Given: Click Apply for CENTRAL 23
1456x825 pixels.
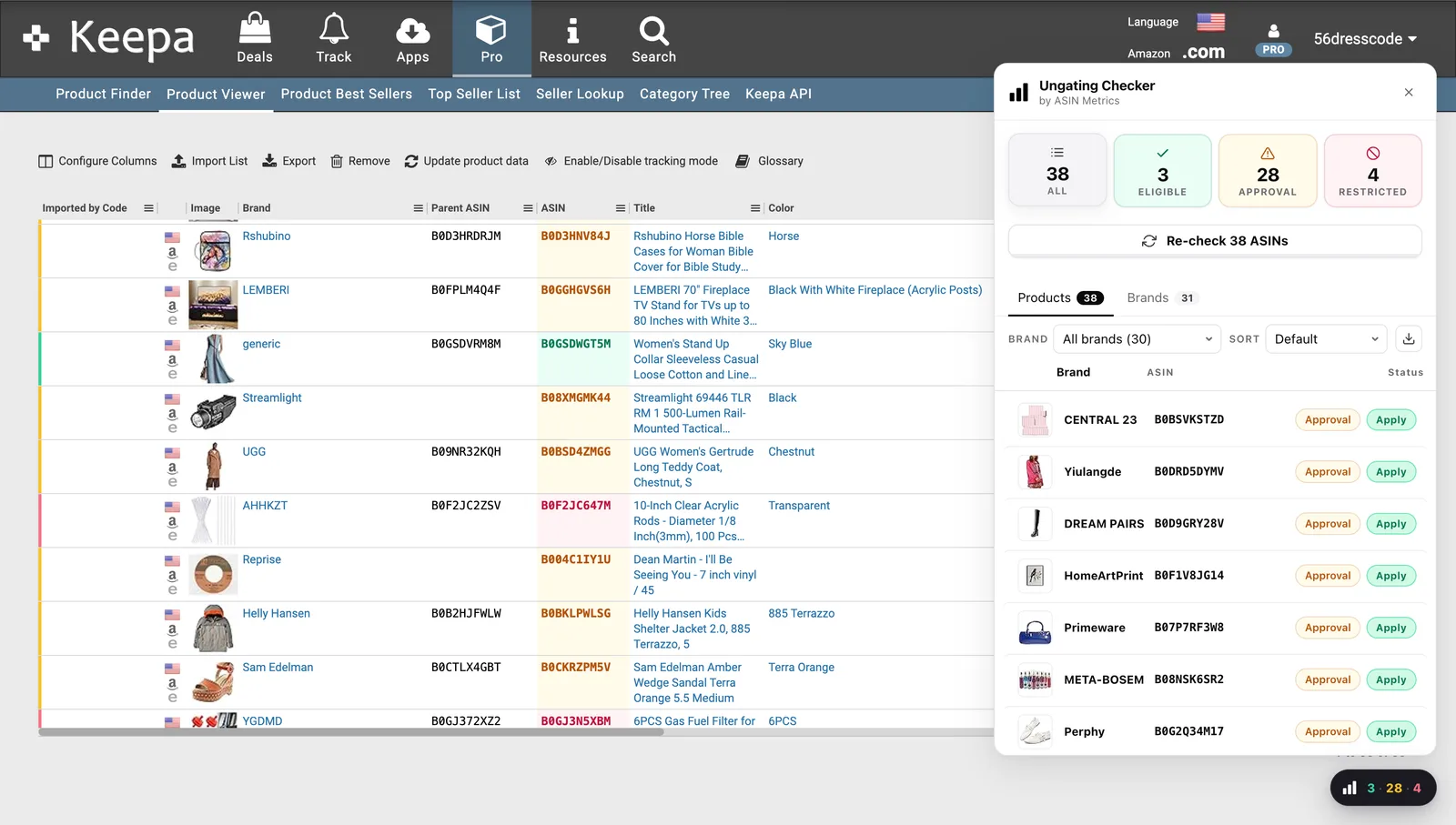Looking at the screenshot, I should coord(1390,420).
